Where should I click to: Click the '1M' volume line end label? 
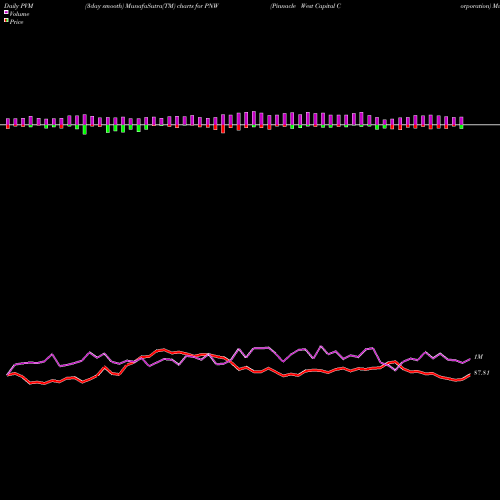tap(478, 357)
